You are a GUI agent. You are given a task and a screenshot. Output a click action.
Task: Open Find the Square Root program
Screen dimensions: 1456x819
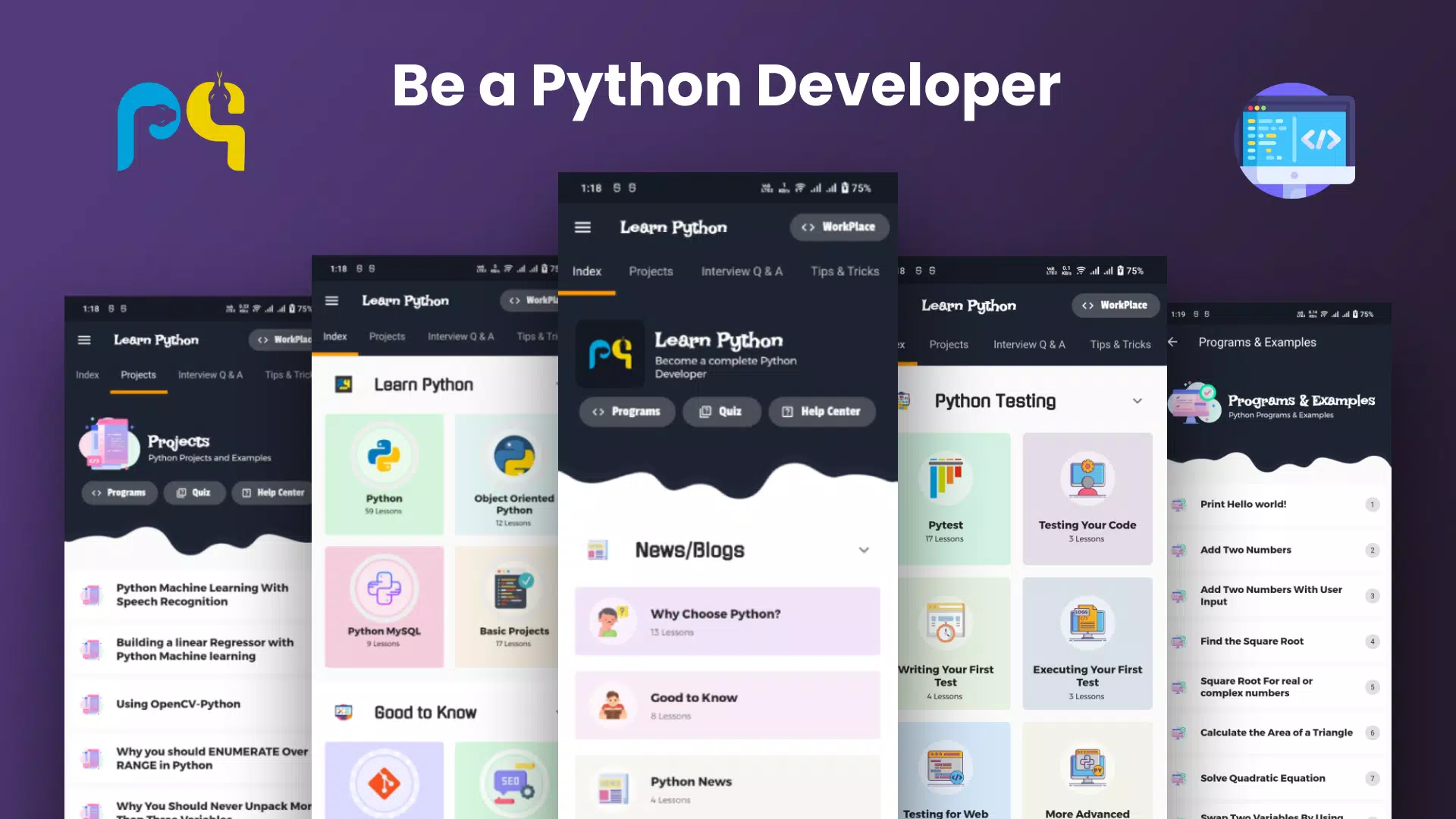point(1279,641)
